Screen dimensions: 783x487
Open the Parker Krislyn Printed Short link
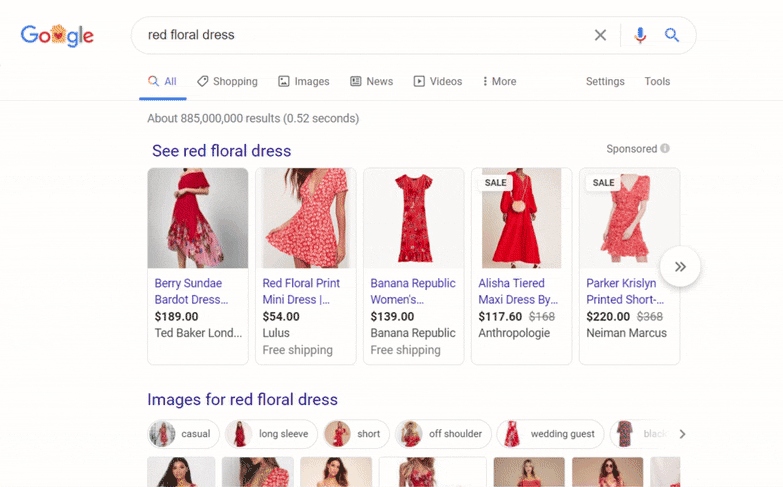coord(625,291)
